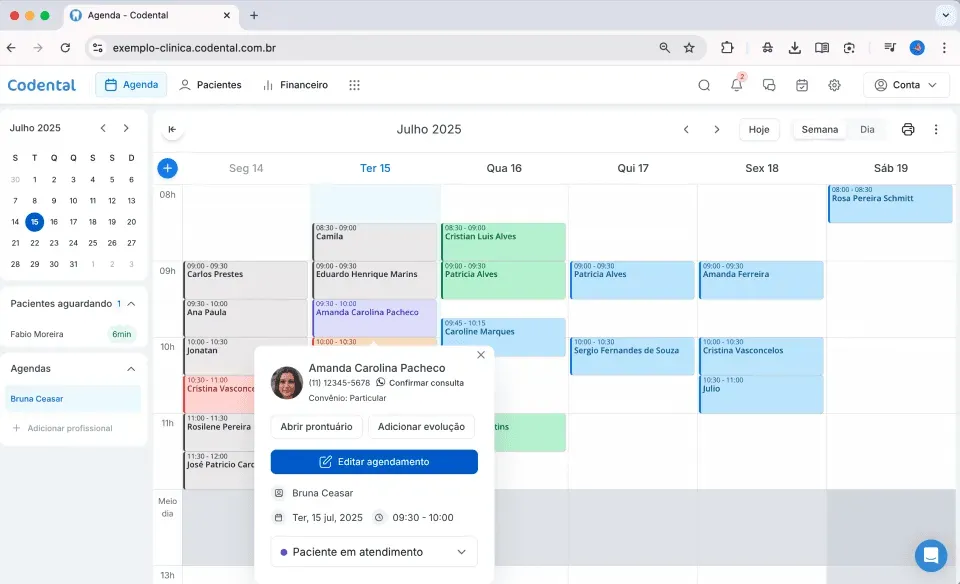The height and width of the screenshot is (584, 960).
Task: Select Bruna Ceasar agenda
Action: tap(73, 399)
